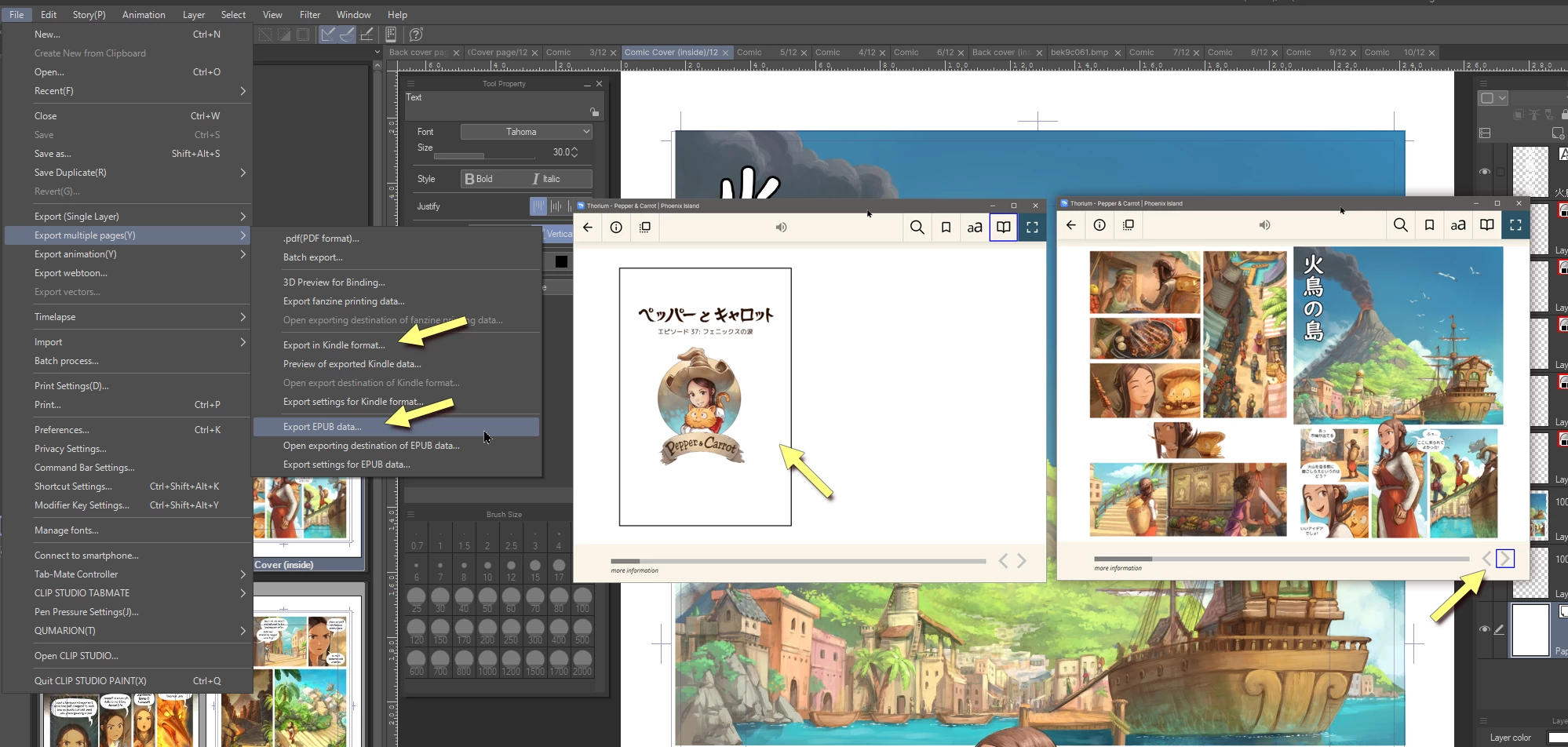Go back in the right Thorium window
Image resolution: width=1568 pixels, height=747 pixels.
tap(1071, 225)
